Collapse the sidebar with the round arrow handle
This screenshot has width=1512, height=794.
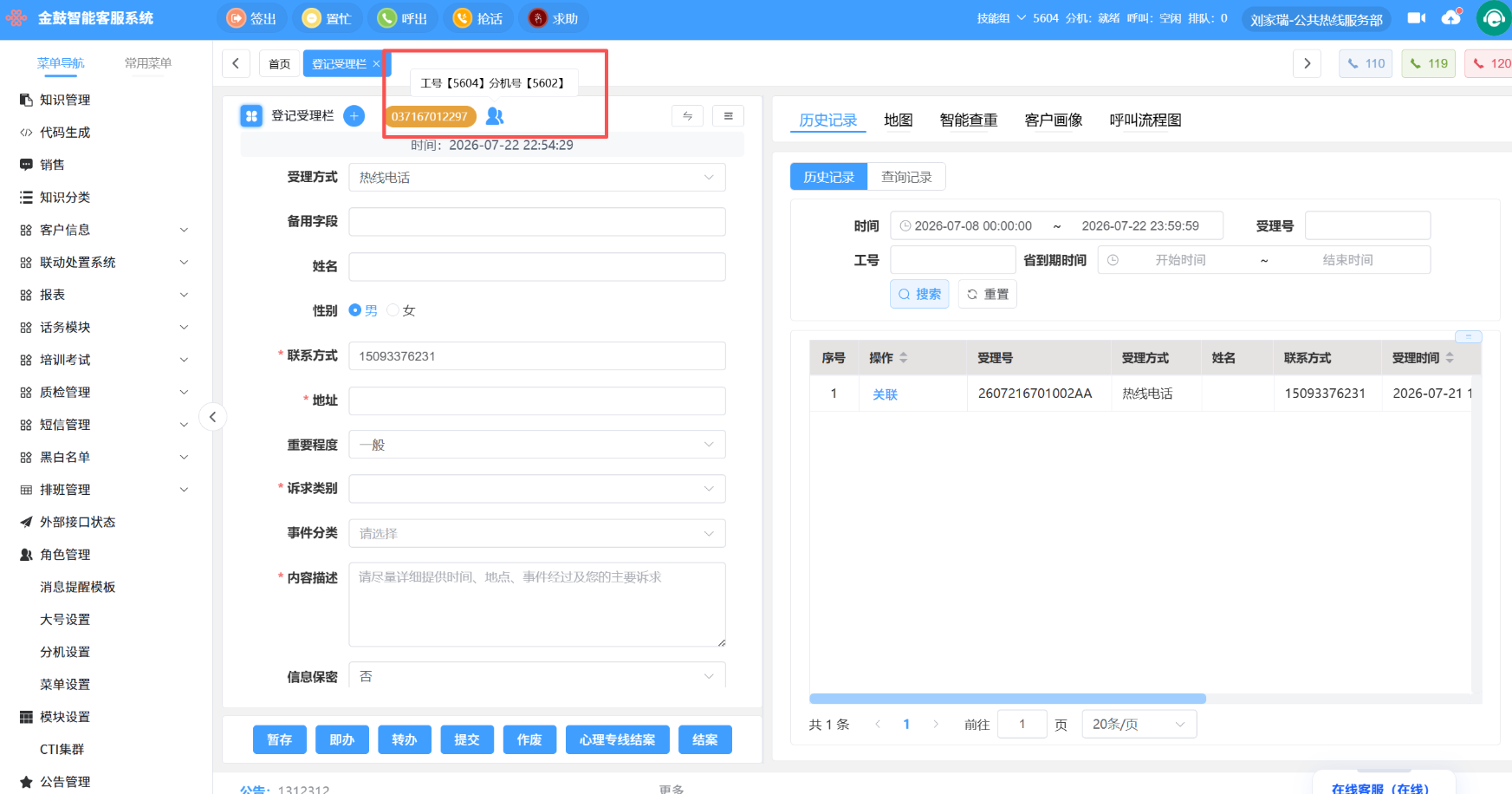pos(213,417)
